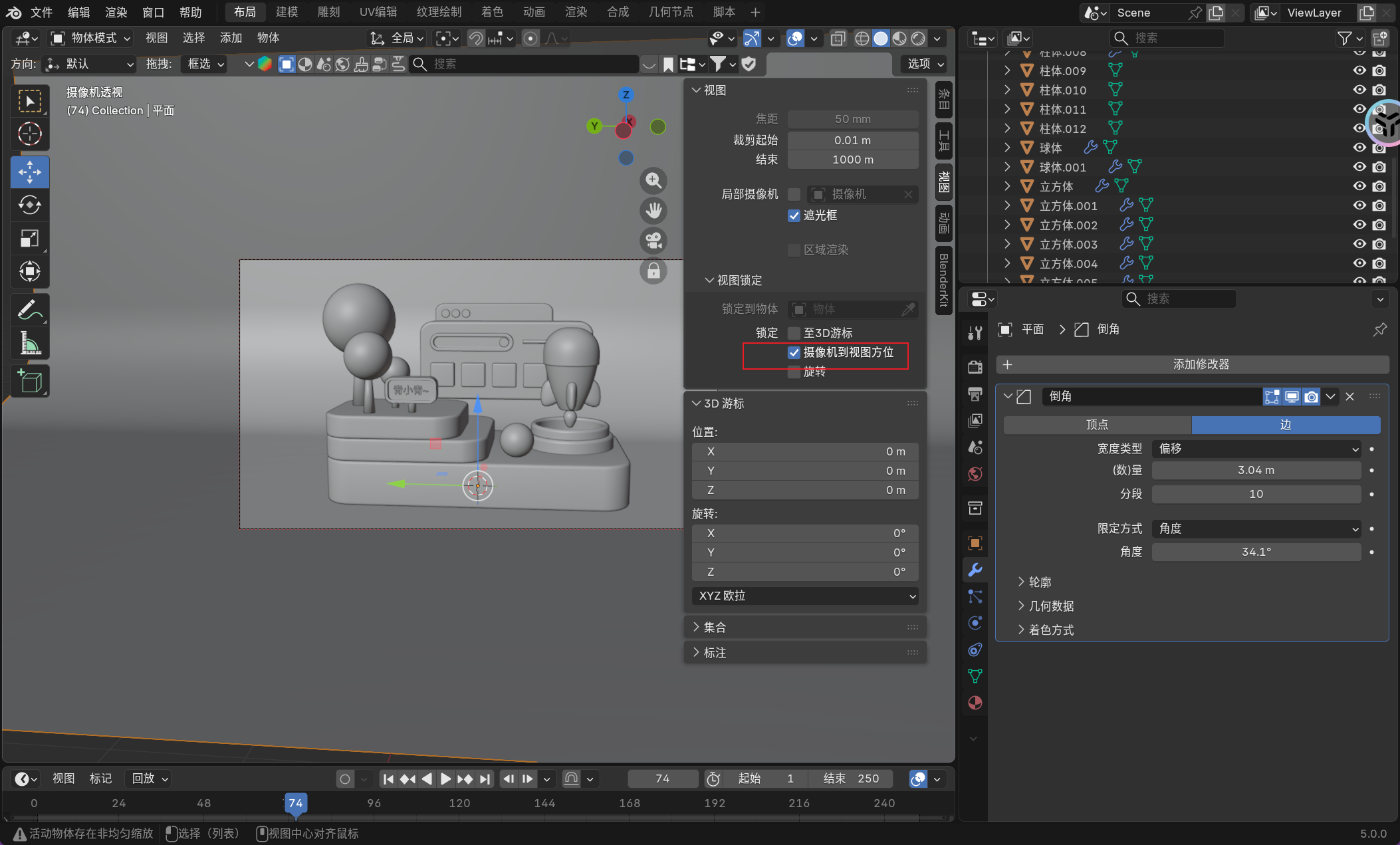
Task: Select the 顶点 bevel affect button
Action: [x=1097, y=425]
